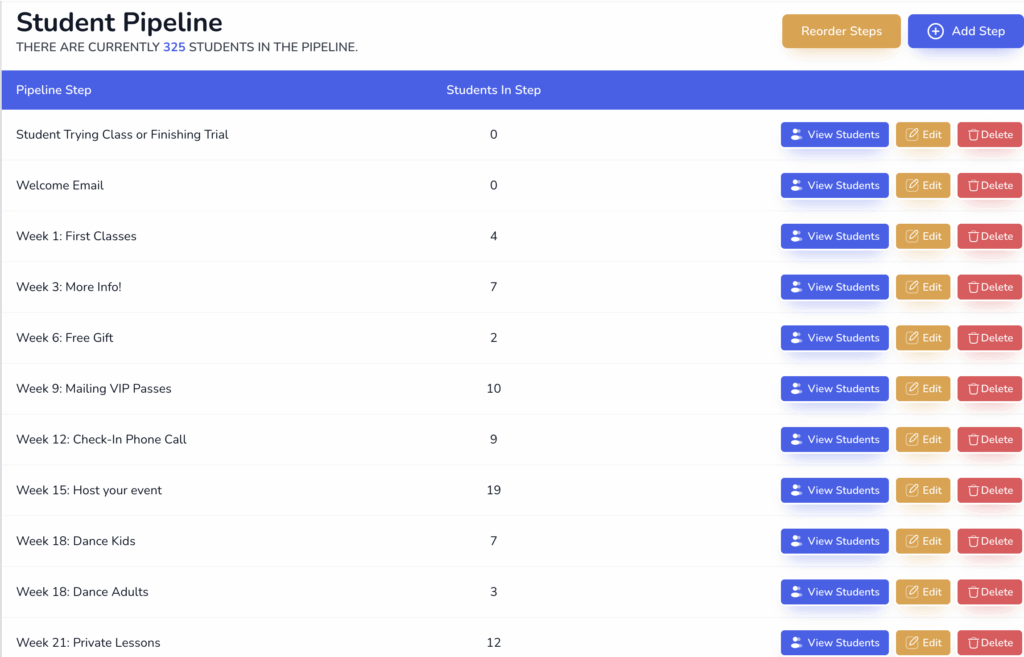This screenshot has height=657, width=1024.
Task: Delete the Week 18: Dance Adults step
Action: 989,592
